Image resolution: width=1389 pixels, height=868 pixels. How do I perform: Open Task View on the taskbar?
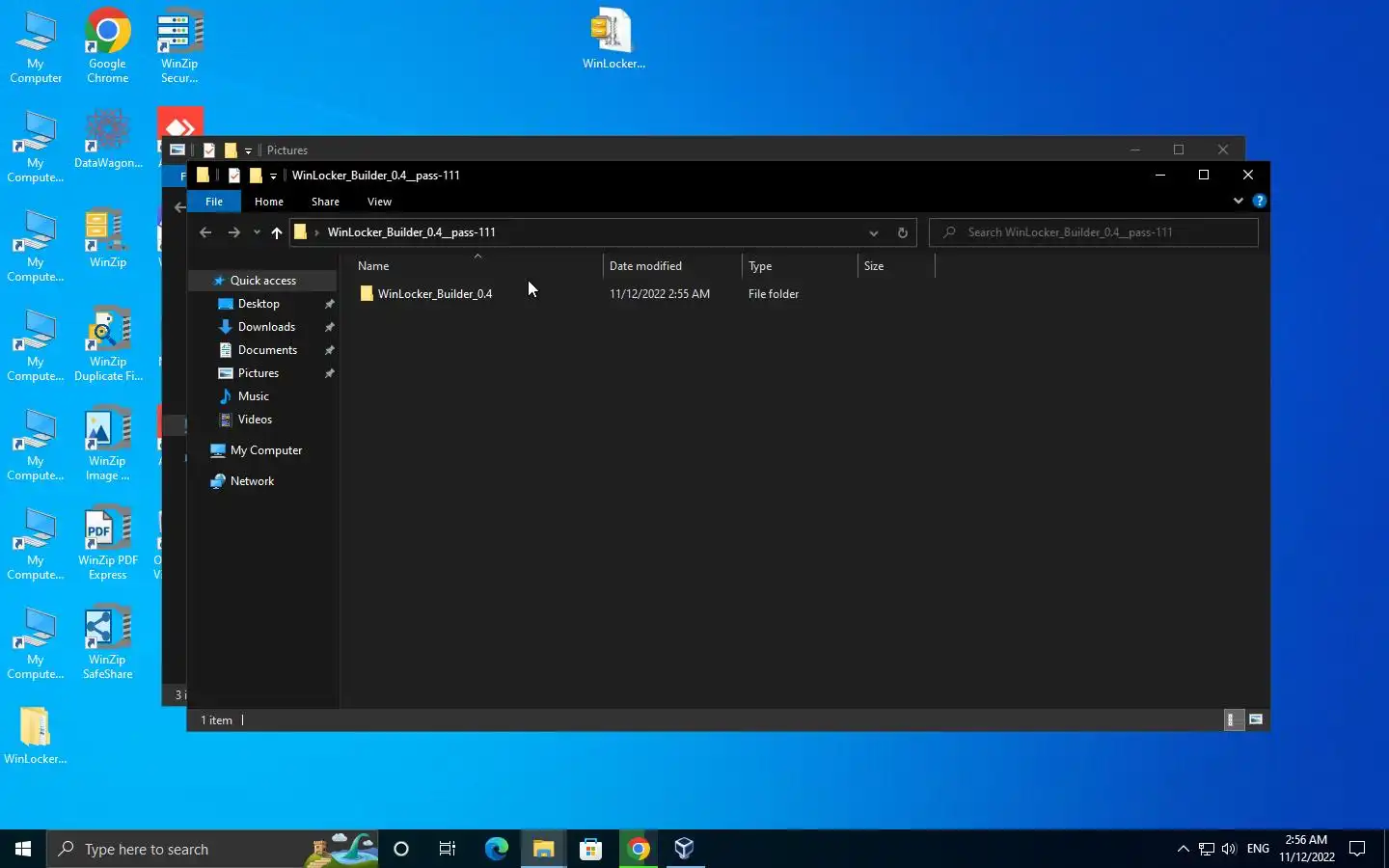pos(448,849)
